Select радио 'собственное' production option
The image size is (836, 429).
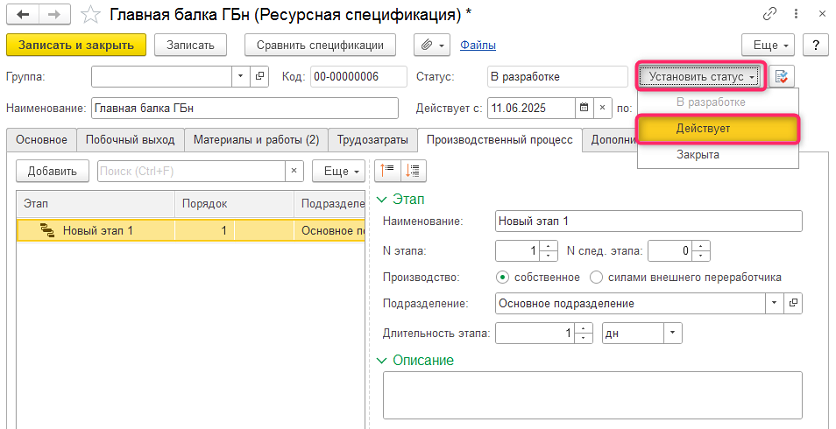tap(503, 277)
